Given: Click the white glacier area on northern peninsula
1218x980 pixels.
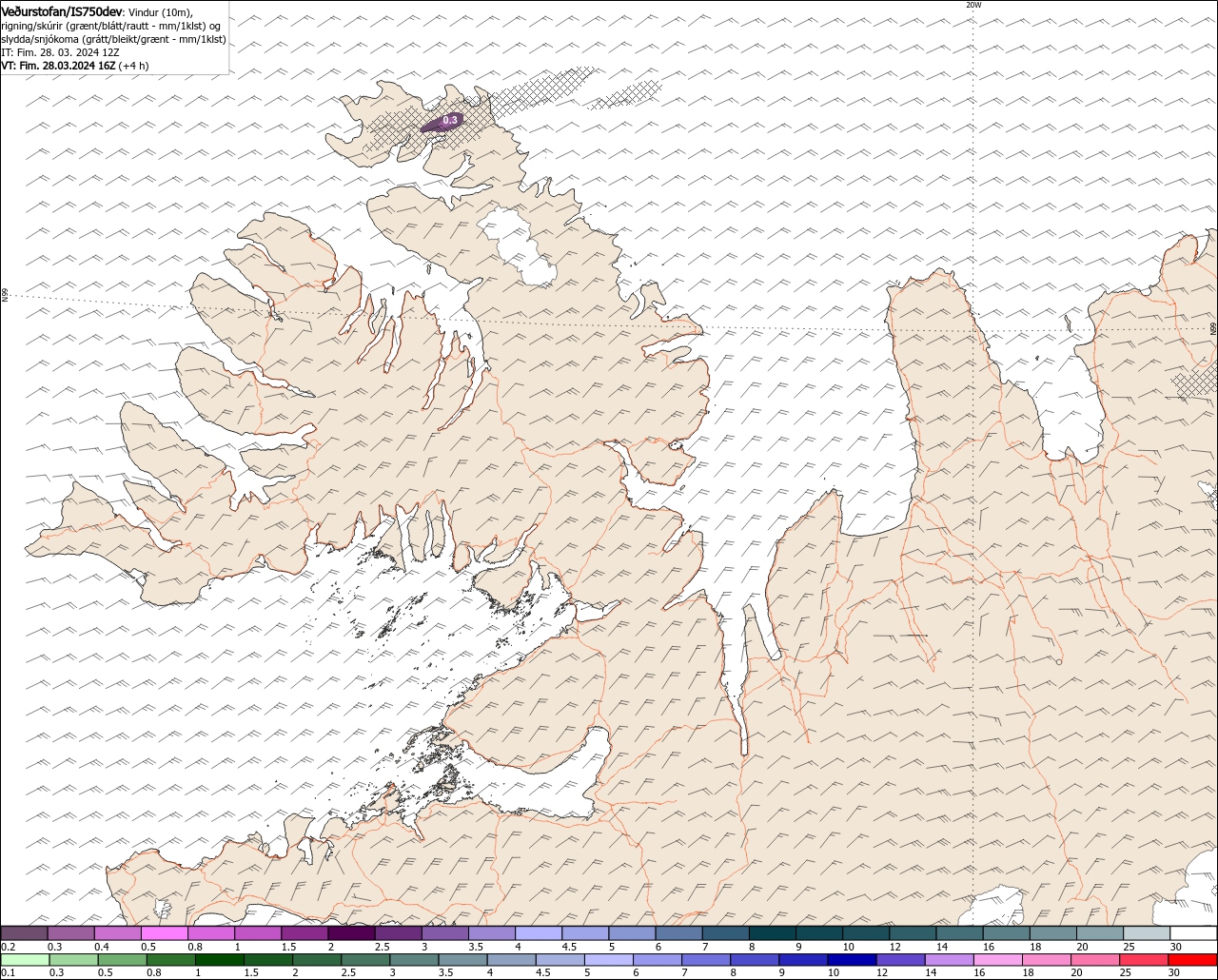Looking at the screenshot, I should point(517,245).
